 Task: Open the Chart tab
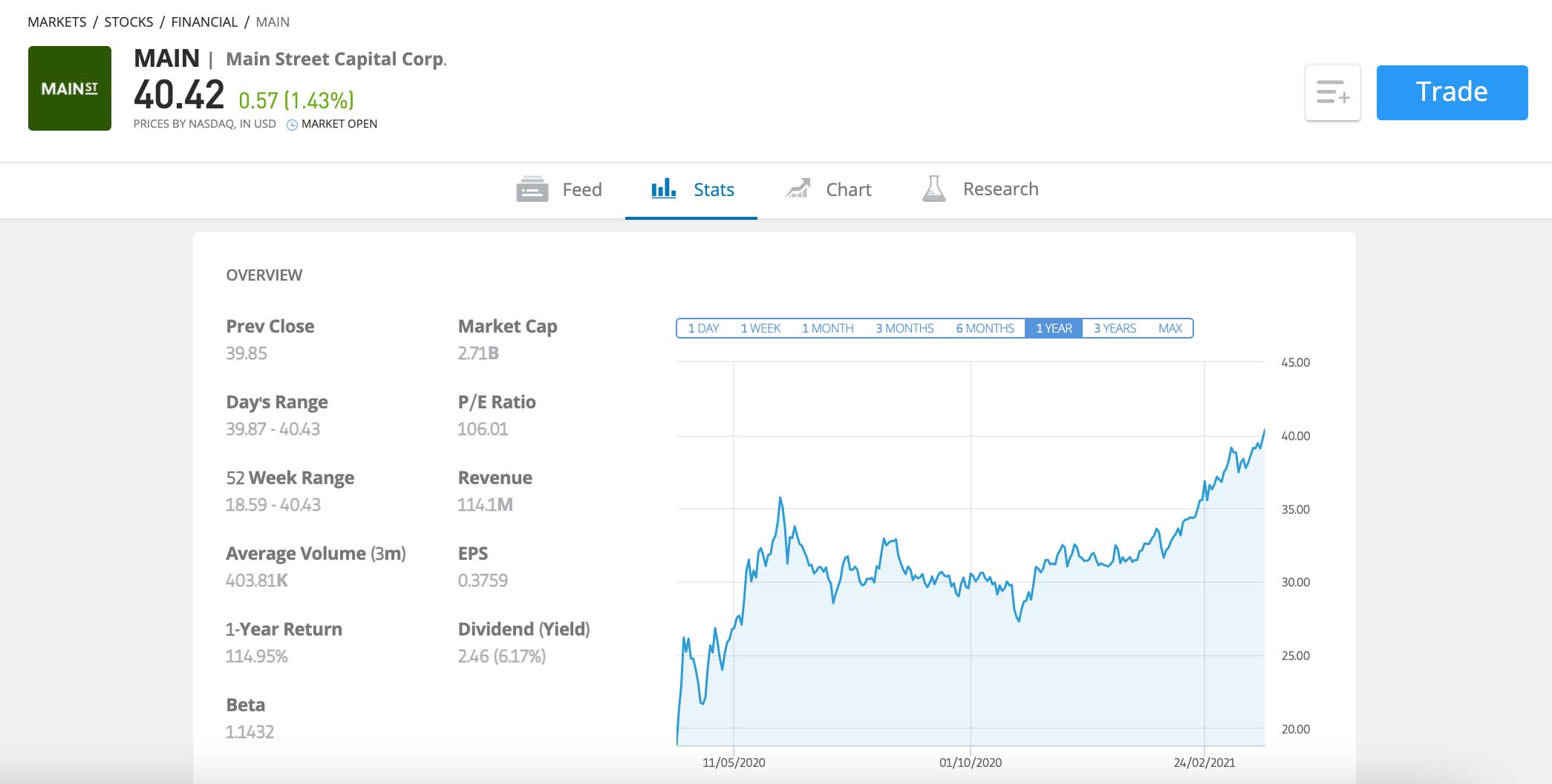point(828,190)
